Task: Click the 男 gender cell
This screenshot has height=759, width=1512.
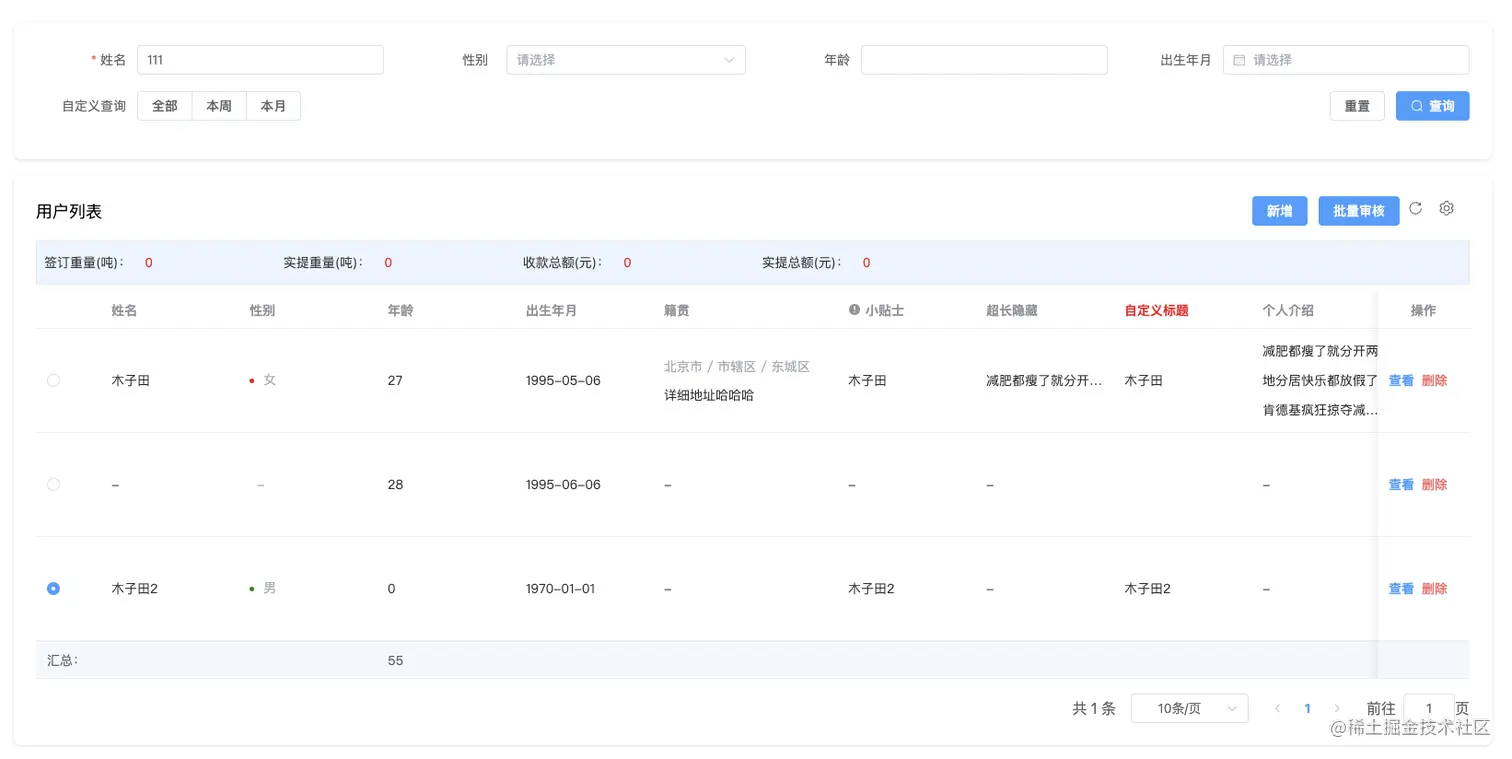Action: point(269,588)
